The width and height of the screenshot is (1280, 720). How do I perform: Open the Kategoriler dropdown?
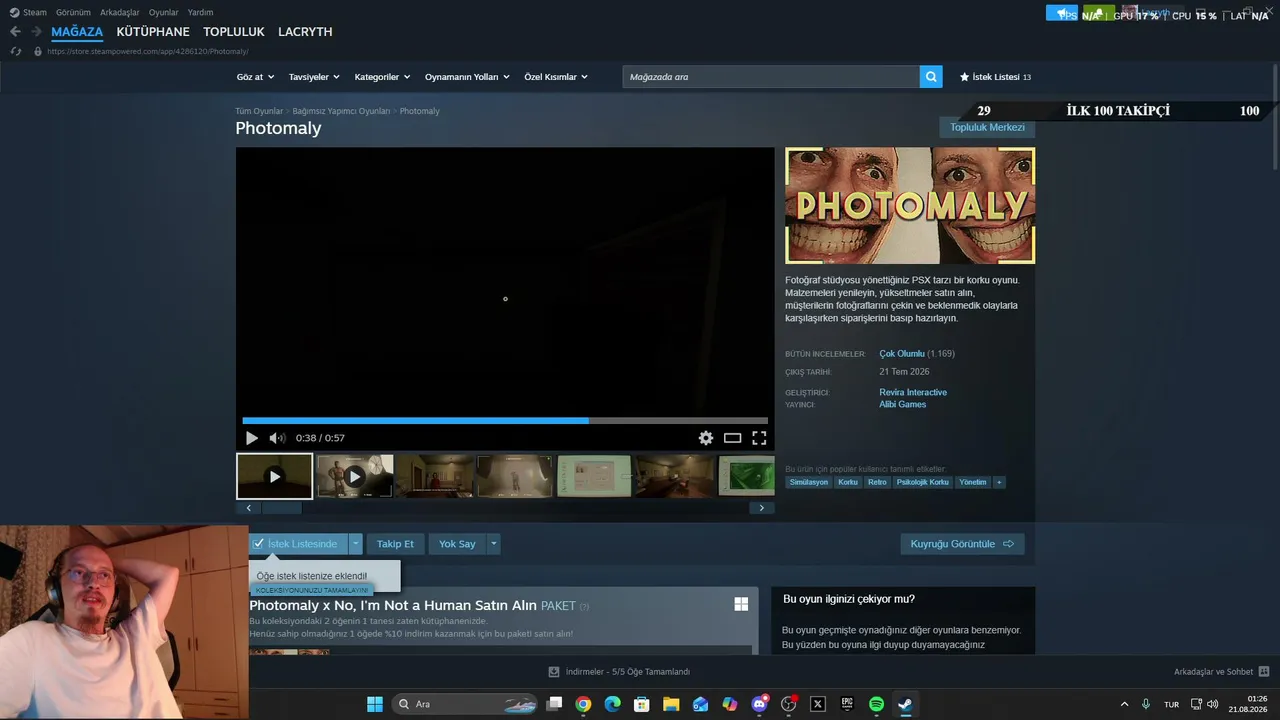click(x=382, y=77)
